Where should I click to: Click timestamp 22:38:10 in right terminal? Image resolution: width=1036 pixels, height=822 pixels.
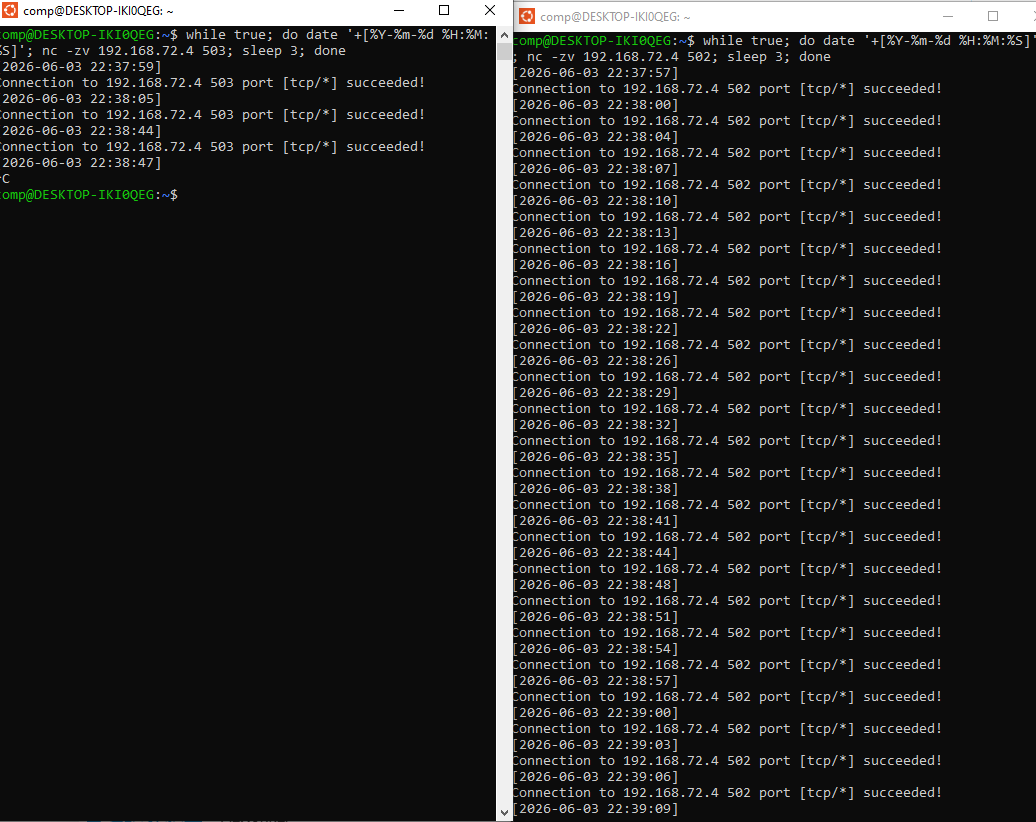pos(596,201)
